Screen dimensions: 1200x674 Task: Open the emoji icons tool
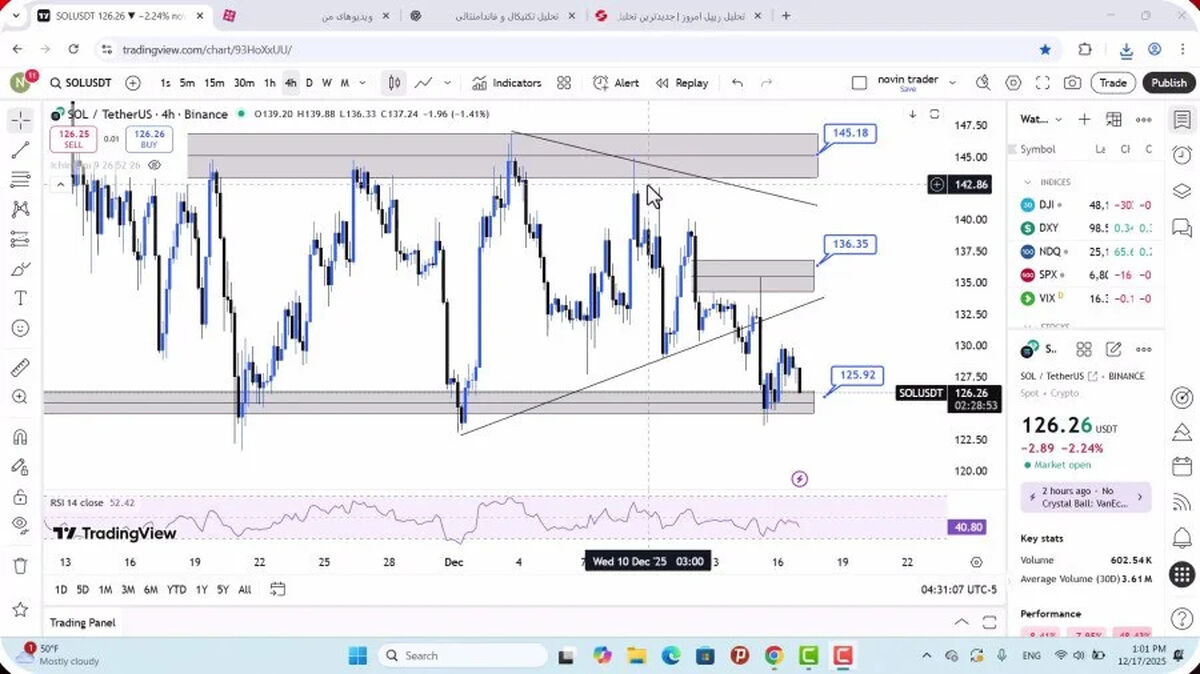point(20,328)
